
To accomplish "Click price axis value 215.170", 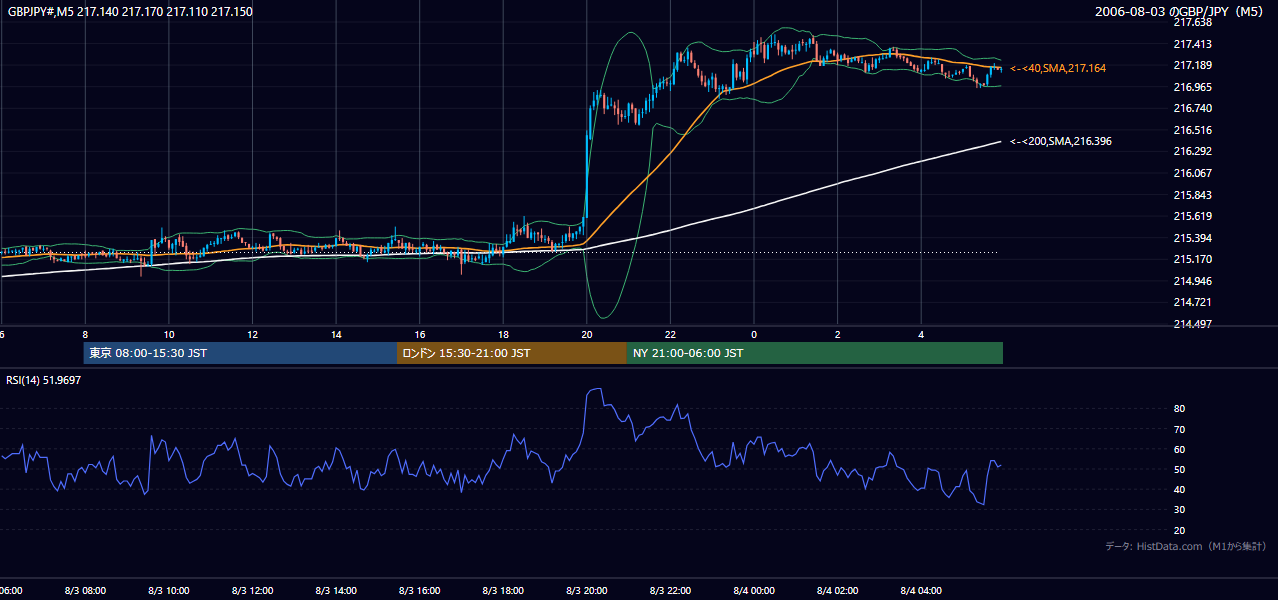I will point(1192,259).
